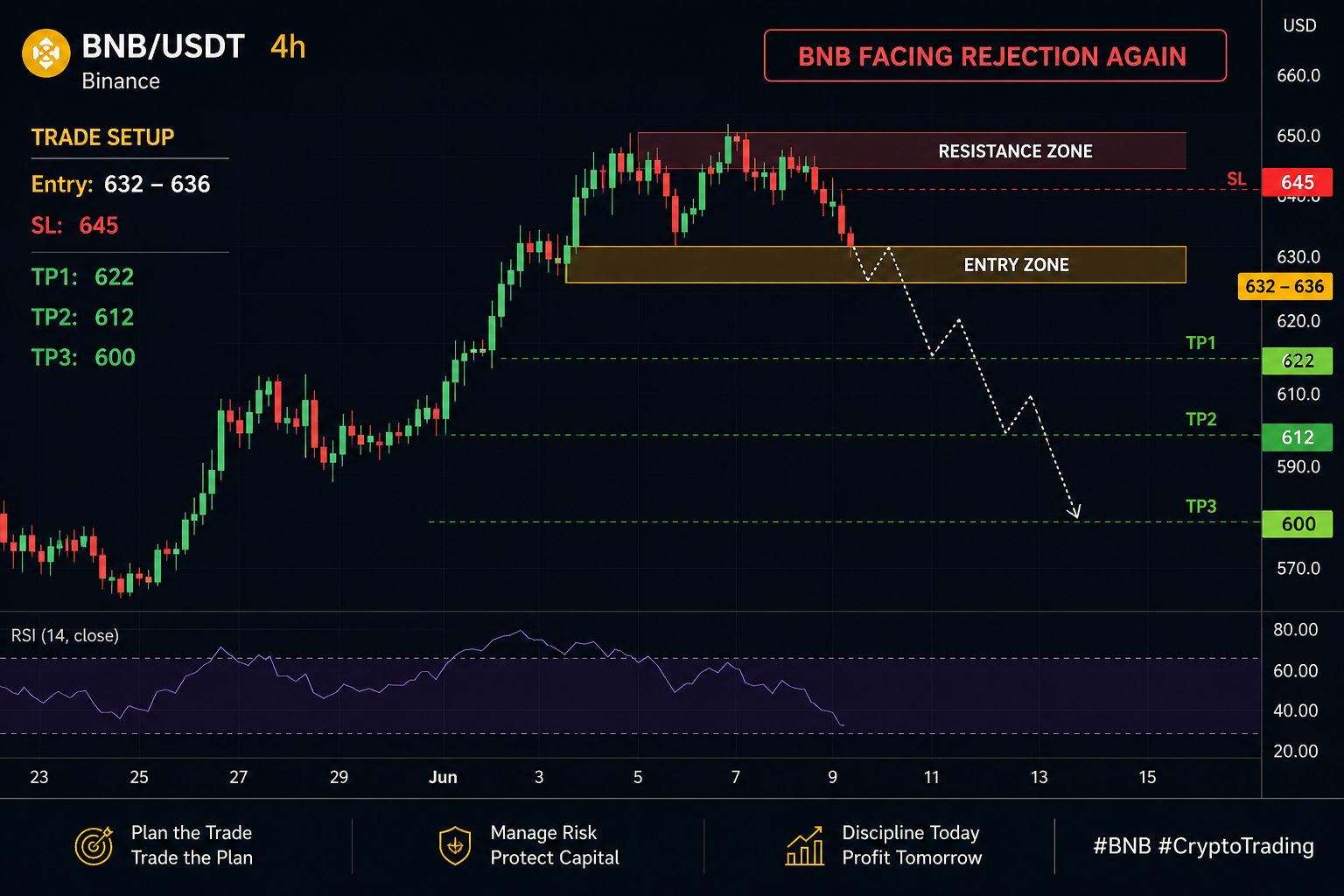Select the TP2: 612 line in Trade Setup
Screen dimensions: 1344x896
pos(82,317)
